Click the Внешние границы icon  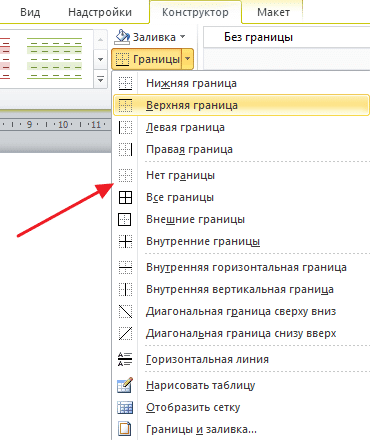click(x=125, y=219)
